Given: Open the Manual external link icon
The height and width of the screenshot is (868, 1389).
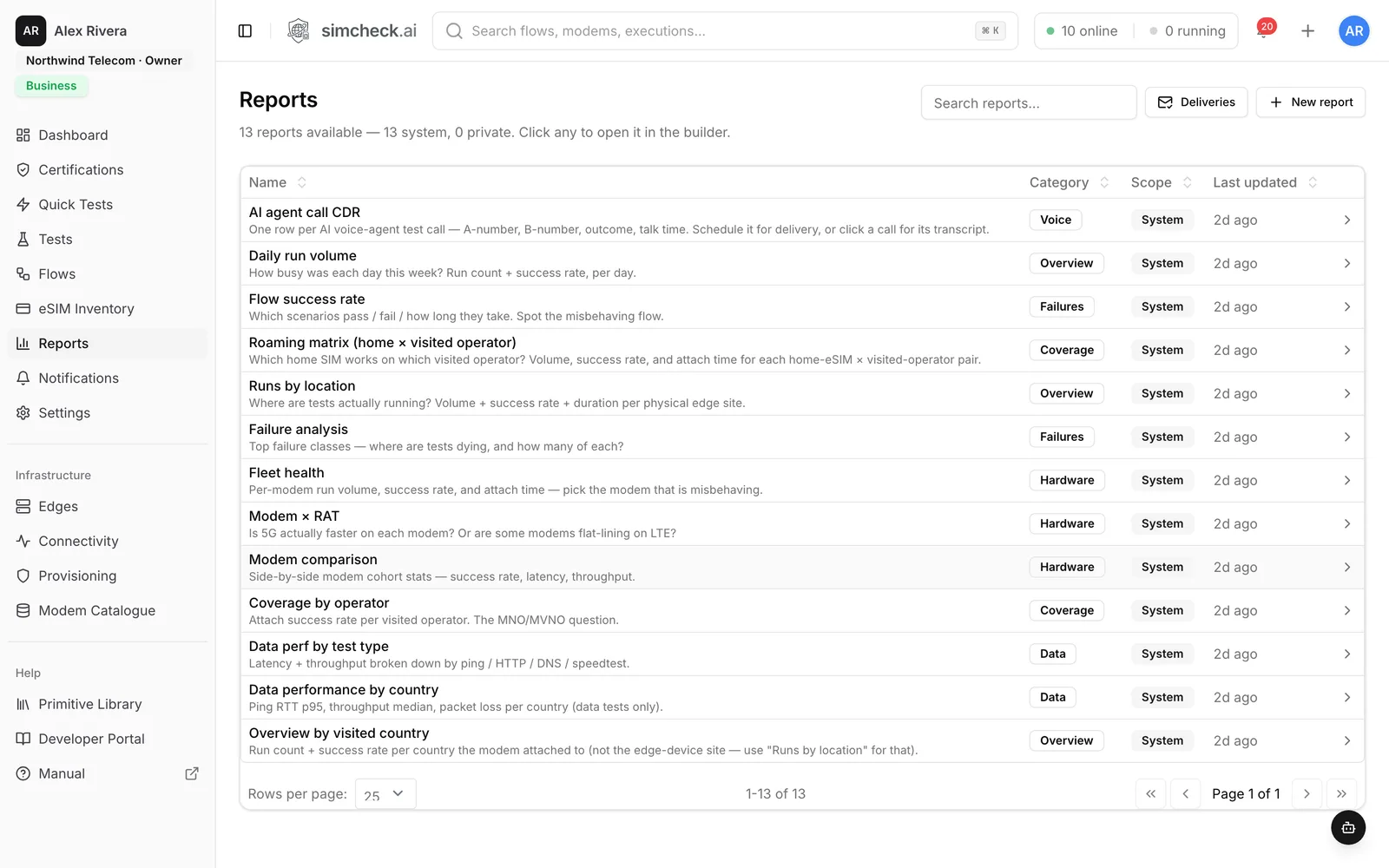Looking at the screenshot, I should [x=192, y=773].
